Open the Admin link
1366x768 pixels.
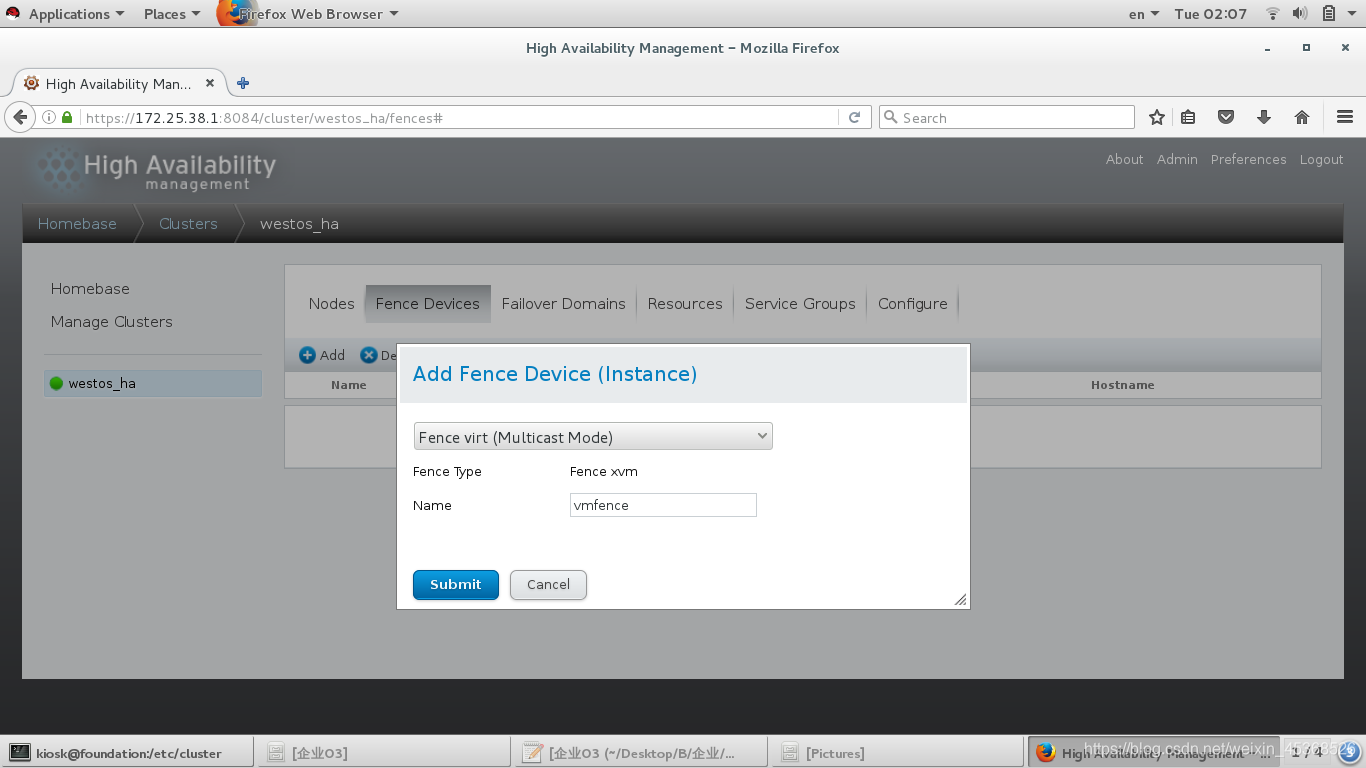click(x=1177, y=159)
